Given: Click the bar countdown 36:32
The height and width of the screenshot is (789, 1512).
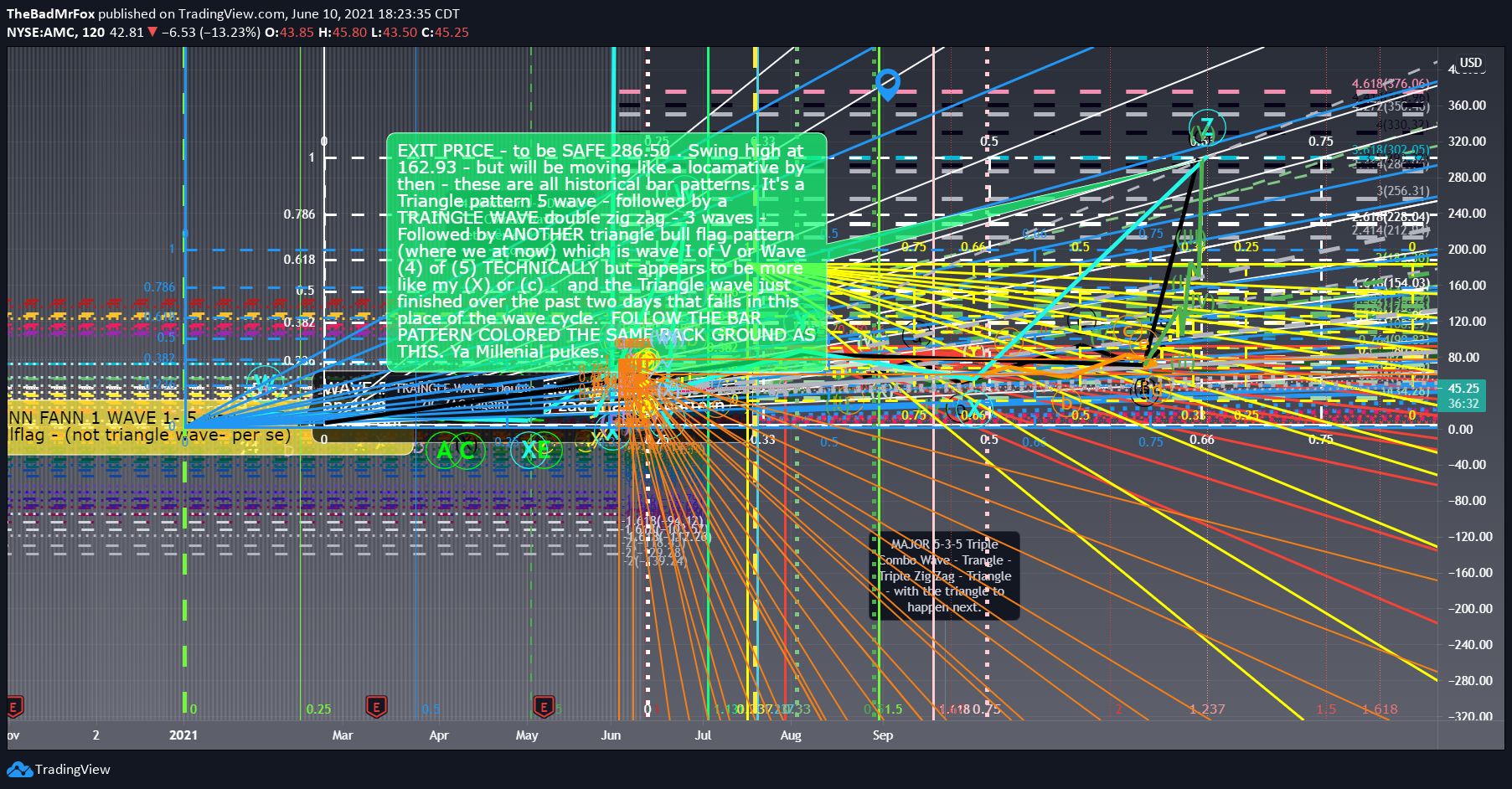Looking at the screenshot, I should click(x=1463, y=404).
